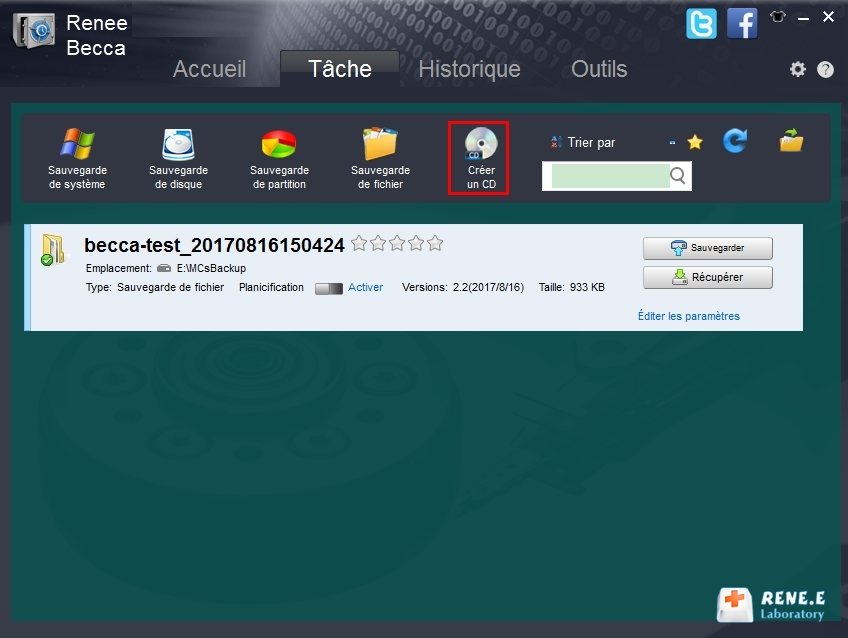This screenshot has height=638, width=848.
Task: Rate becca-test task three stars
Action: pyautogui.click(x=397, y=244)
